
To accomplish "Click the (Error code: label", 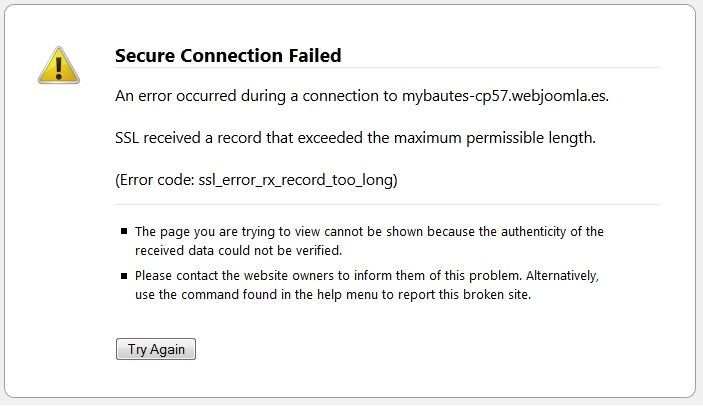I will (155, 180).
